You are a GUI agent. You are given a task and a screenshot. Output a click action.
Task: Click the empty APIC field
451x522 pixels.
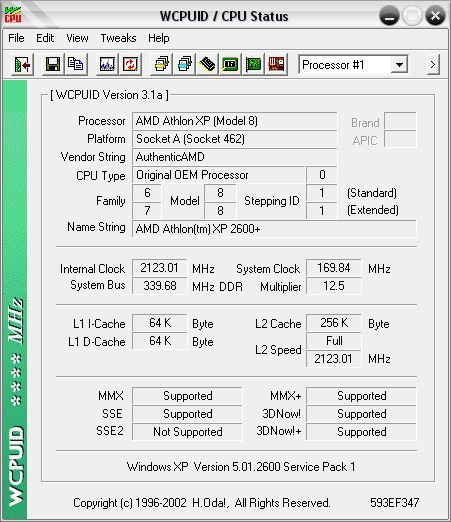[400, 139]
